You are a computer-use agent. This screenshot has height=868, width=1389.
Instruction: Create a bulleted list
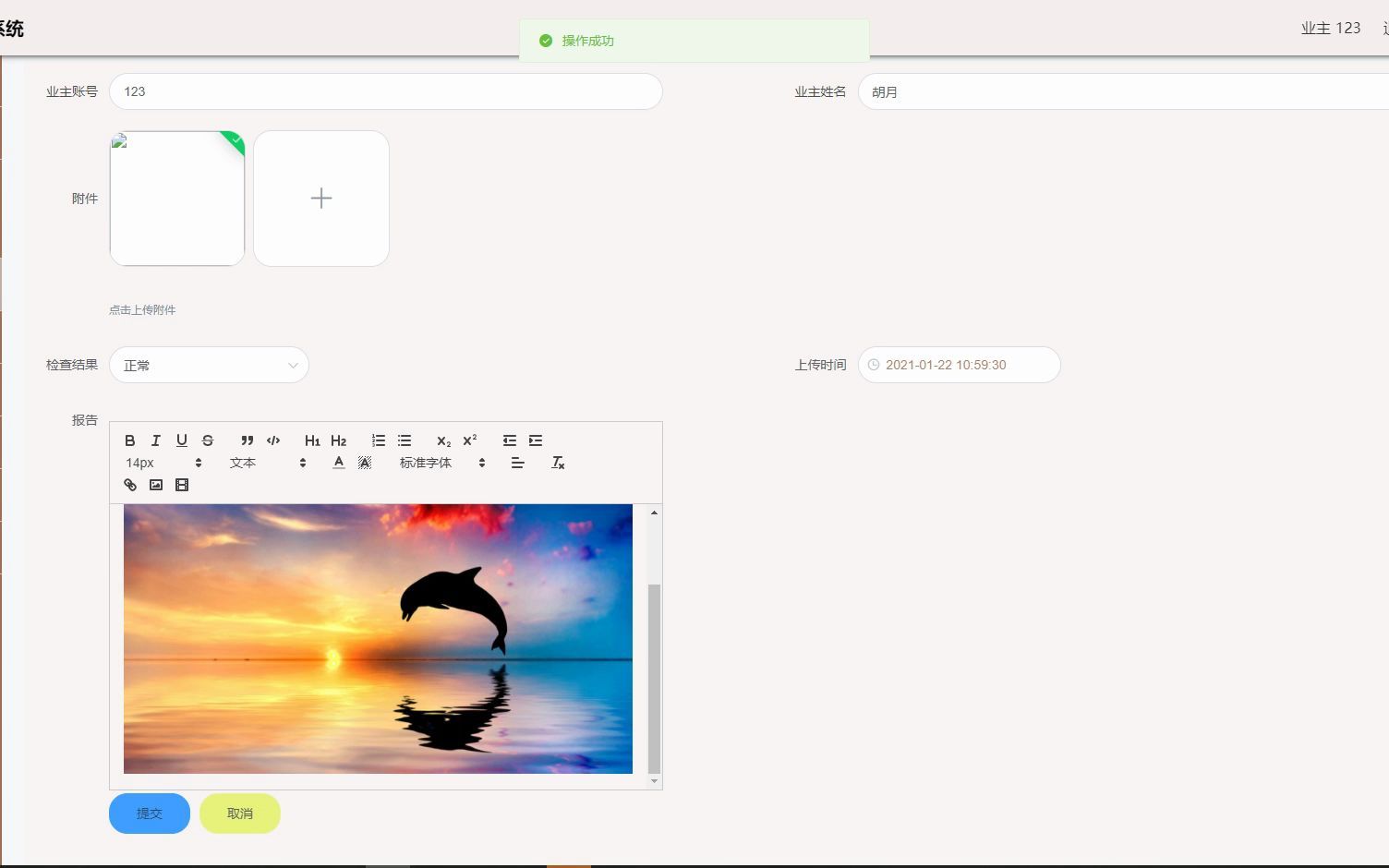[405, 440]
